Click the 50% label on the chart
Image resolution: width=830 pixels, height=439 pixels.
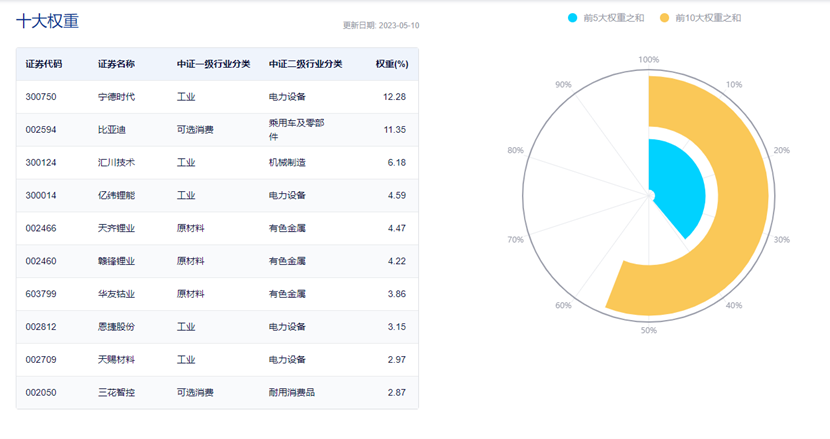coord(648,330)
